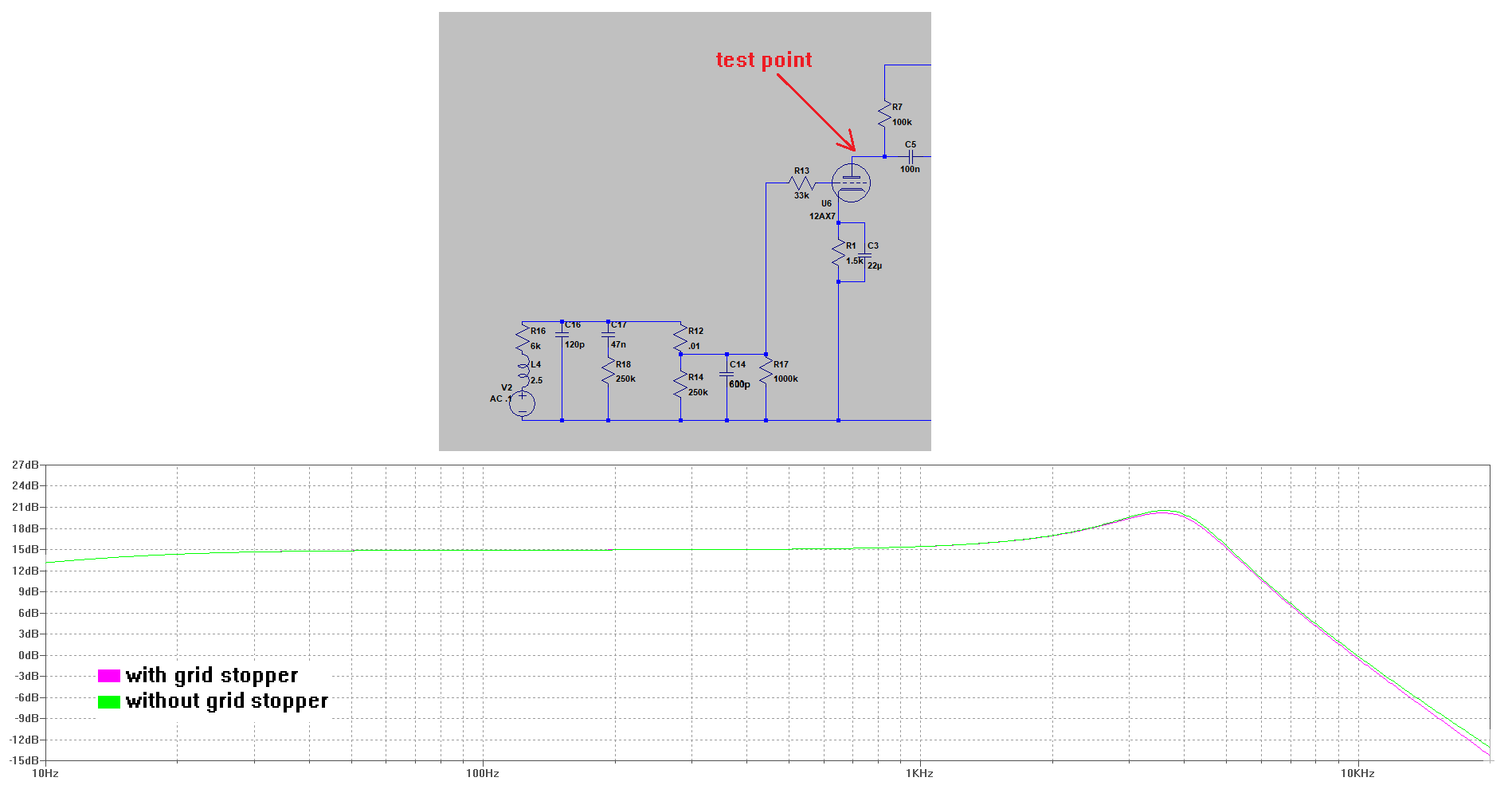Screen dimensions: 1512x797
Task: Click the '250k' value of R14
Action: click(x=698, y=392)
